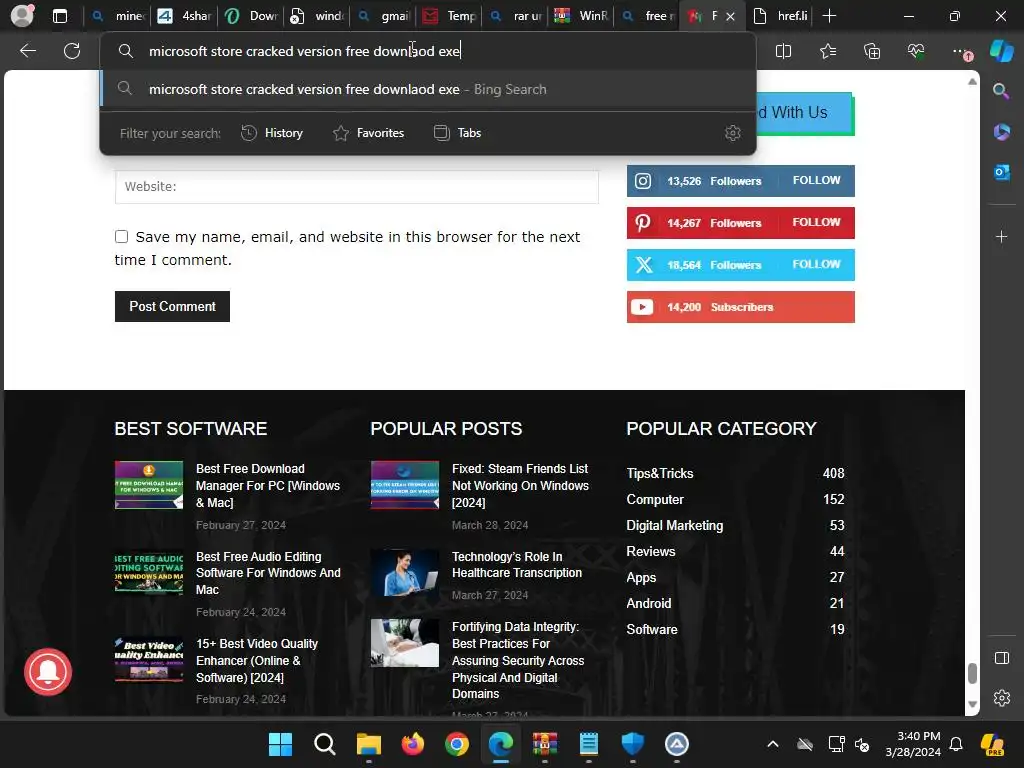Screen dimensions: 1024x768
Task: Select the Bing Search suggestion
Action: [x=428, y=89]
